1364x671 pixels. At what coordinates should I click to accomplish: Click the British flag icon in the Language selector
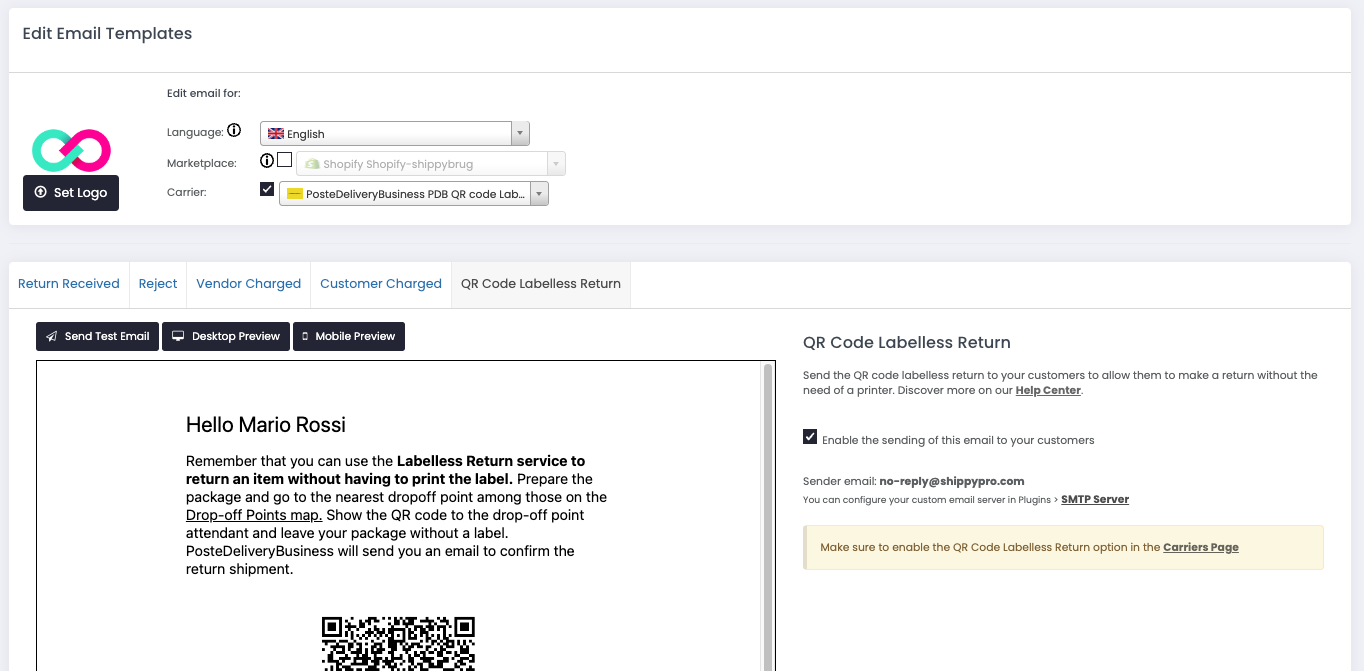[274, 133]
